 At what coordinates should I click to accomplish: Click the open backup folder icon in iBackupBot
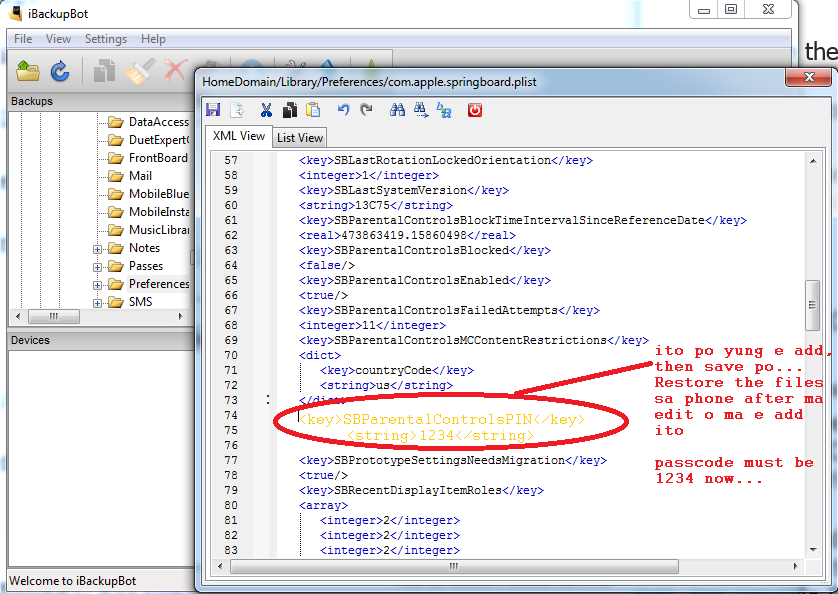28,71
